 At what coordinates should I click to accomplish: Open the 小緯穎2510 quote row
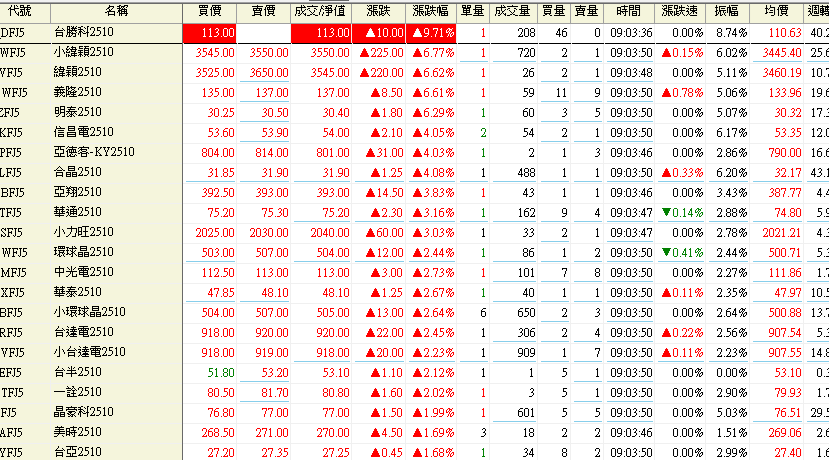(x=85, y=52)
